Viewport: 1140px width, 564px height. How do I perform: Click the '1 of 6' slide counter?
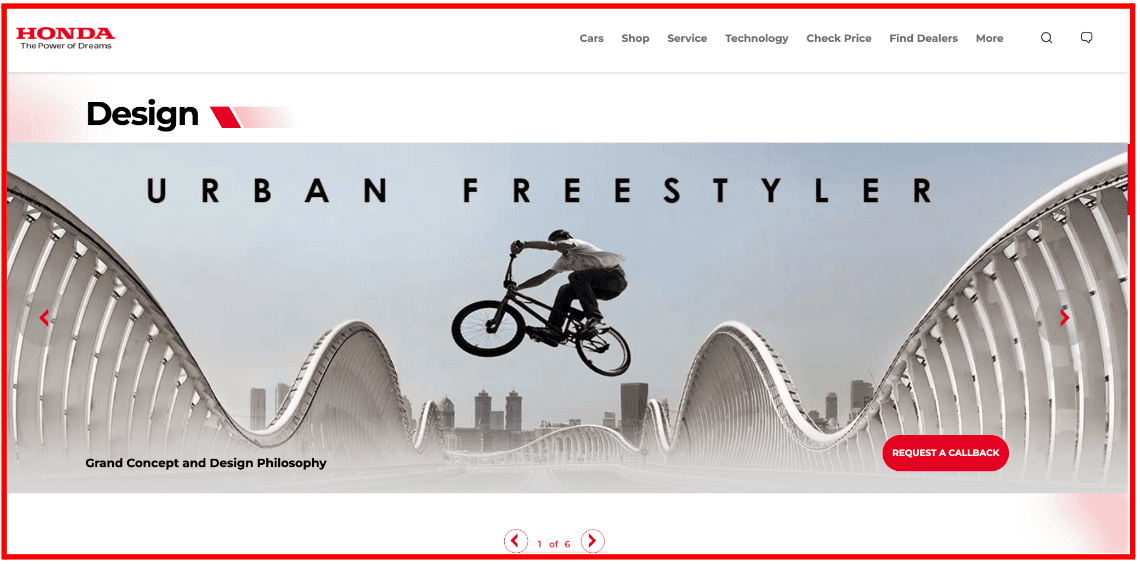pyautogui.click(x=553, y=544)
